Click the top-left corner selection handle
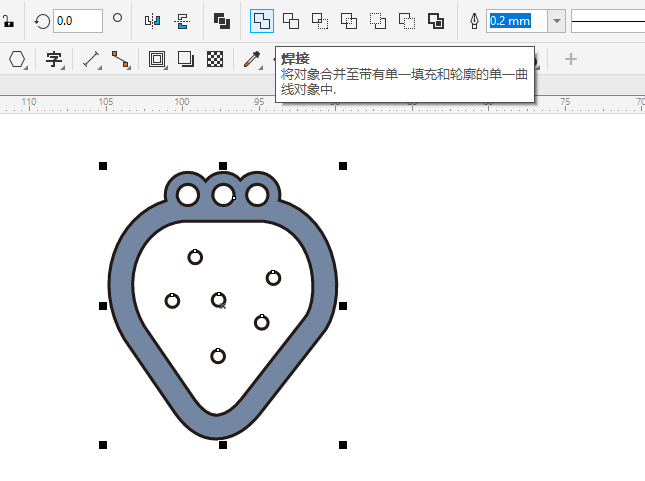Viewport: 645px width, 481px height. 103,166
